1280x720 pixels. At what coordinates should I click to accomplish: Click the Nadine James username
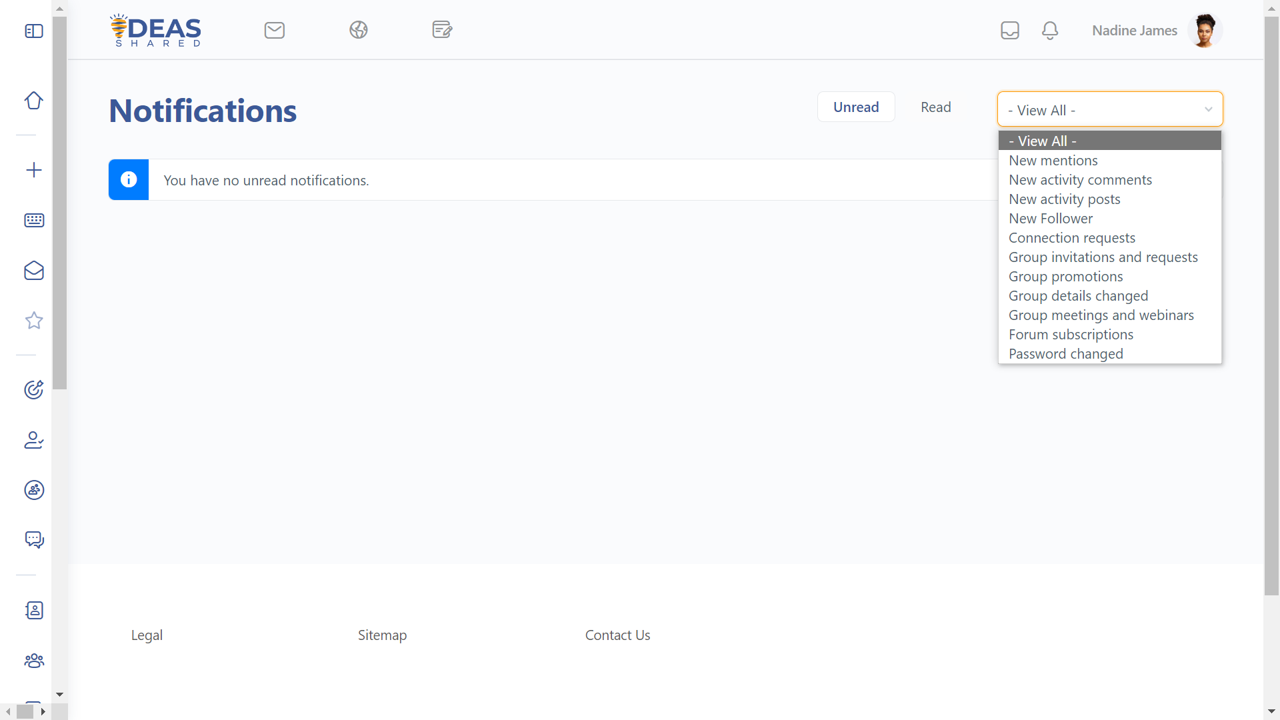tap(1134, 31)
